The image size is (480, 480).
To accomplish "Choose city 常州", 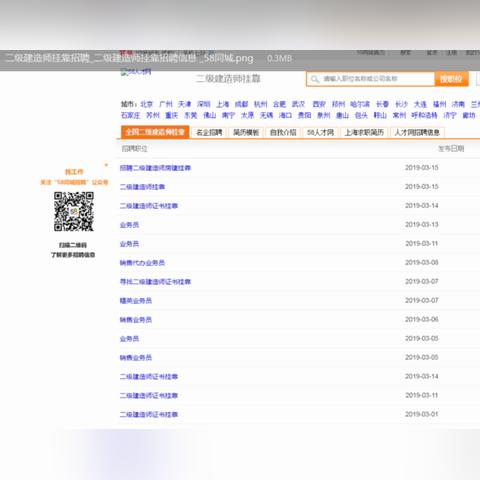I will 399,115.
